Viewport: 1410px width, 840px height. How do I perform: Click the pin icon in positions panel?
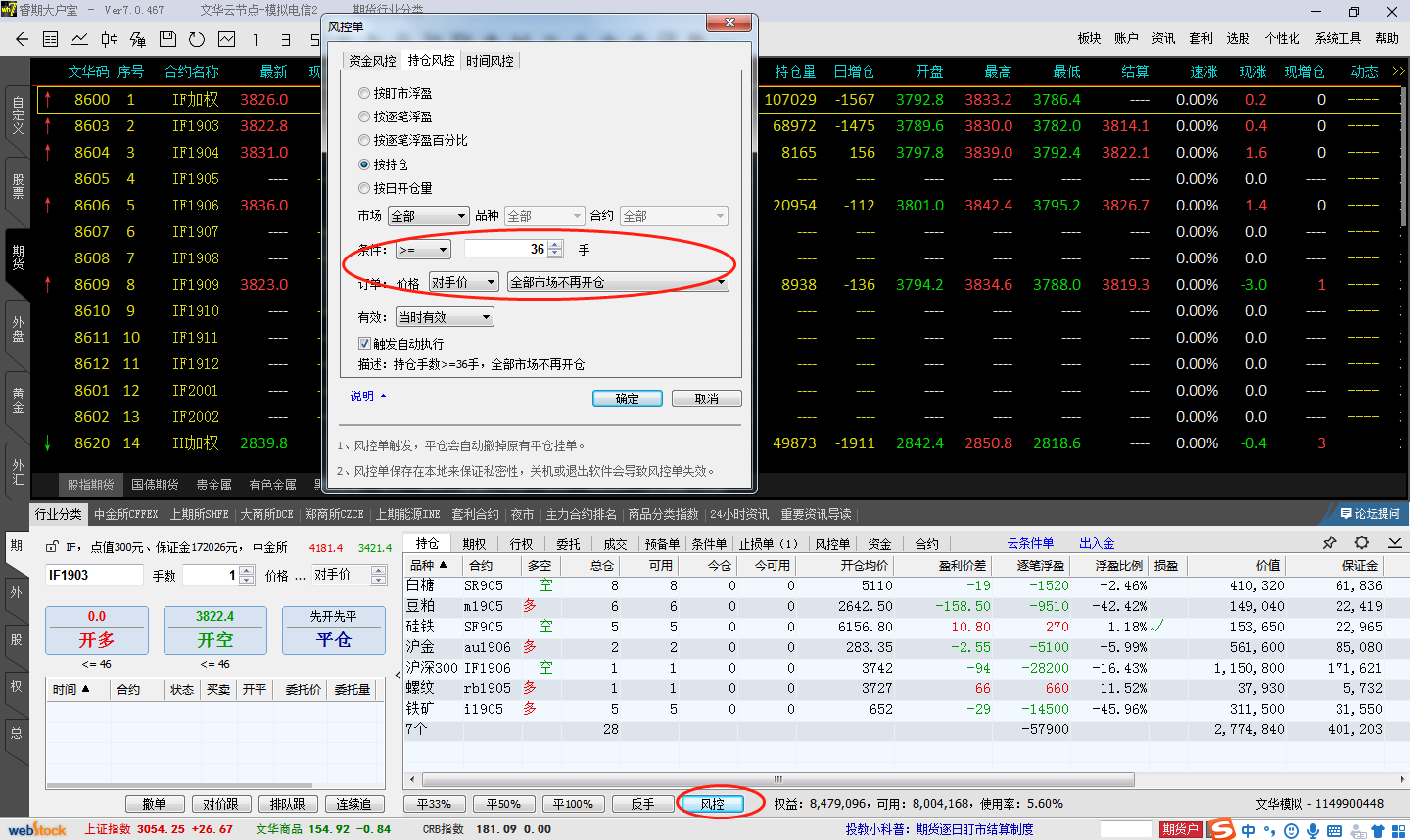(x=1329, y=542)
